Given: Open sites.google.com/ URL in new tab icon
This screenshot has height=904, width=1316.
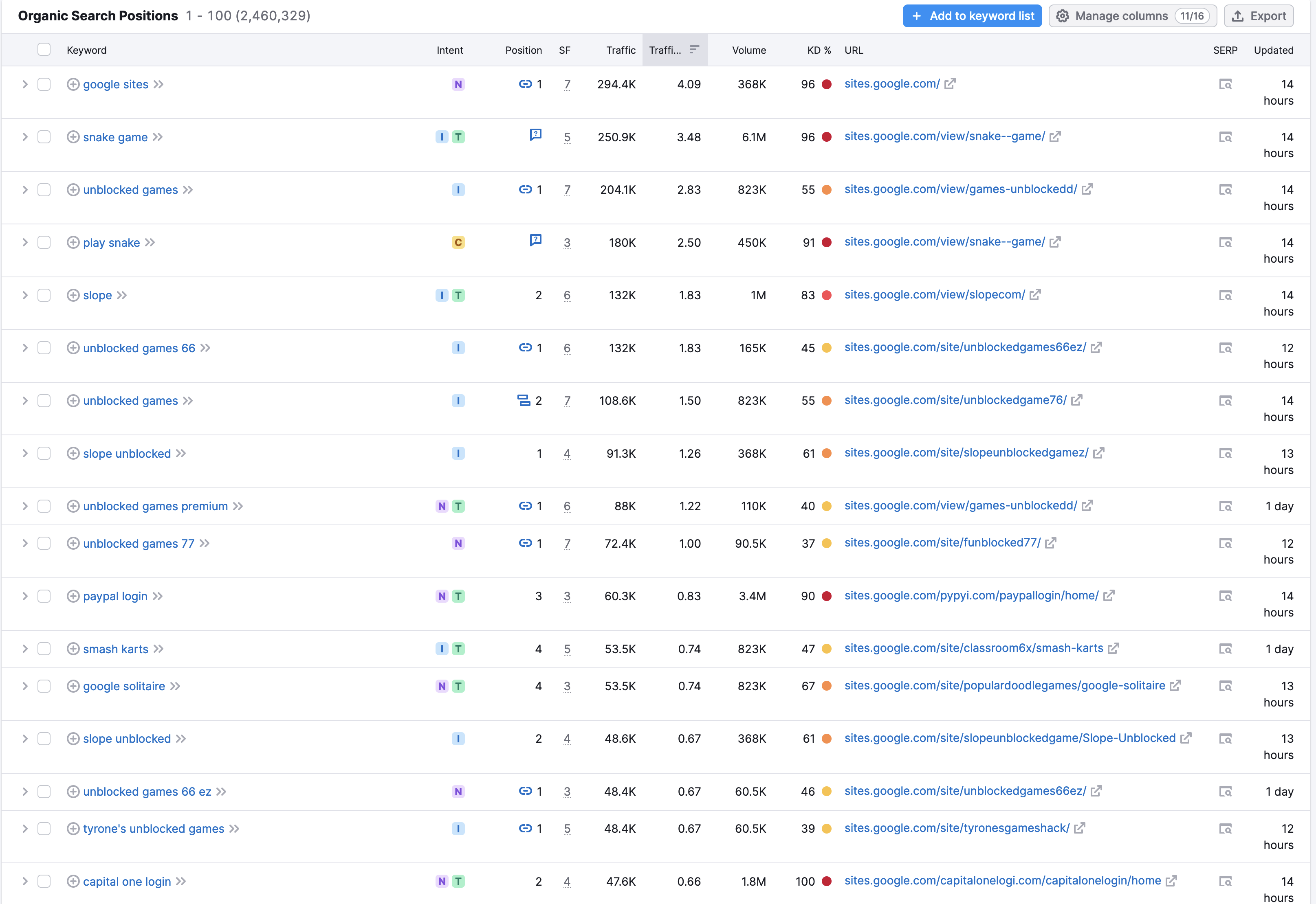Looking at the screenshot, I should click(950, 84).
